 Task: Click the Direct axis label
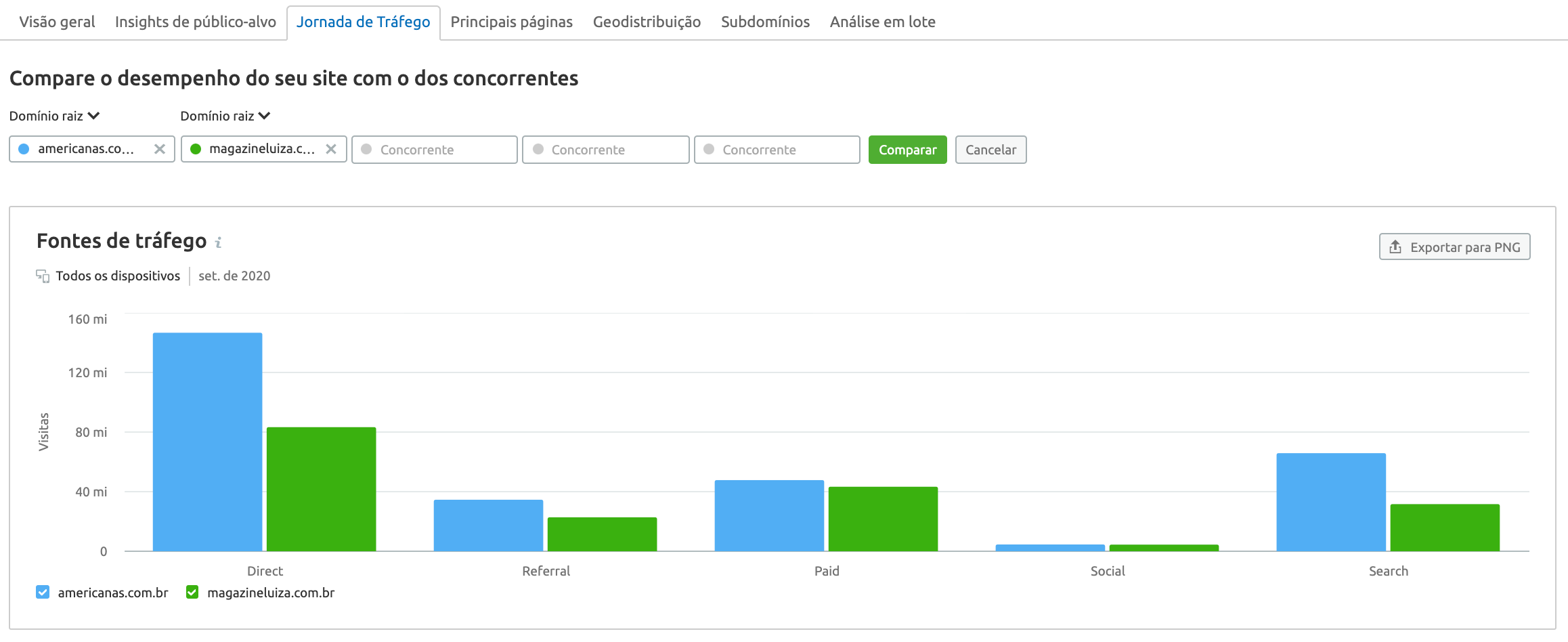[x=265, y=571]
